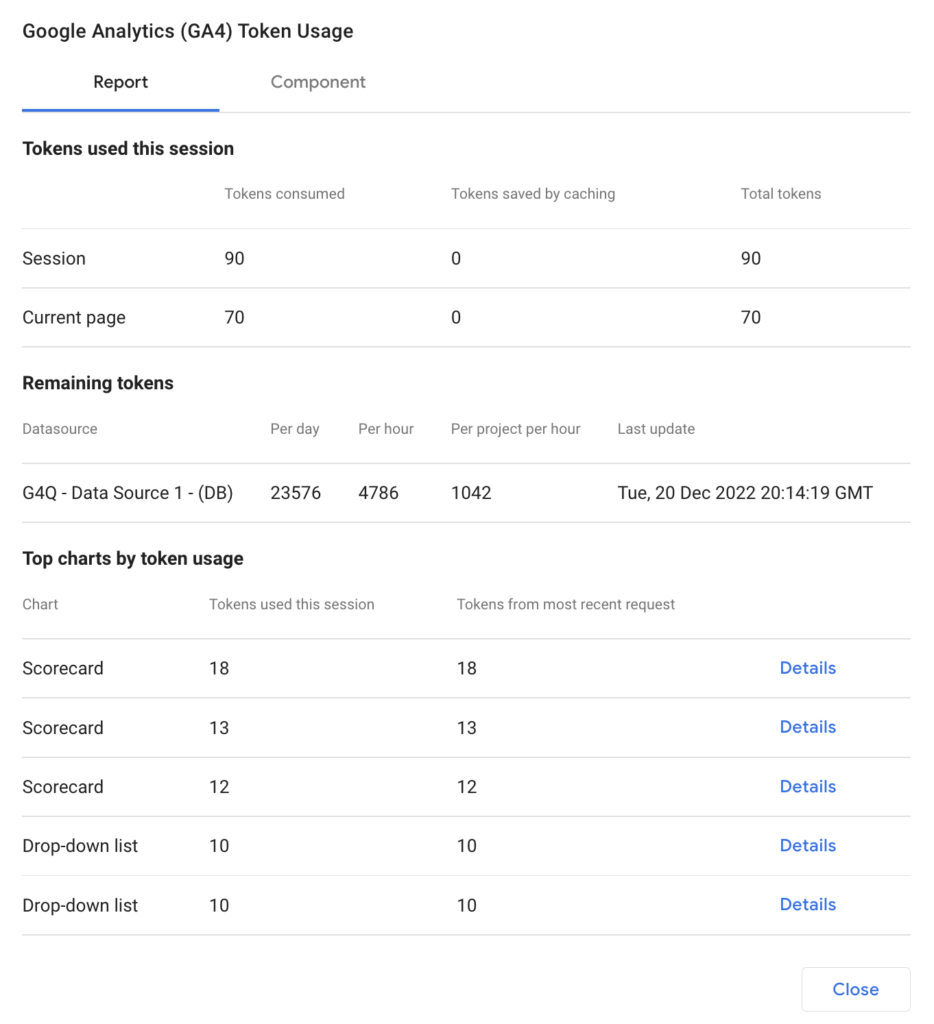Select the Report tab

point(121,82)
